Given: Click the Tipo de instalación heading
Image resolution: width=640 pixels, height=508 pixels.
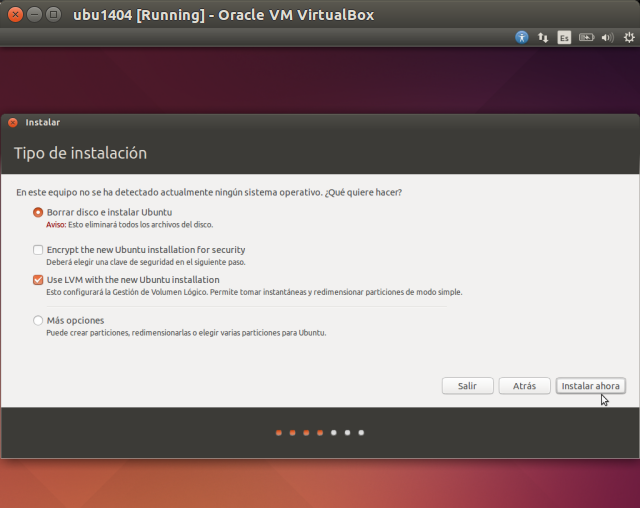Looking at the screenshot, I should pos(80,153).
